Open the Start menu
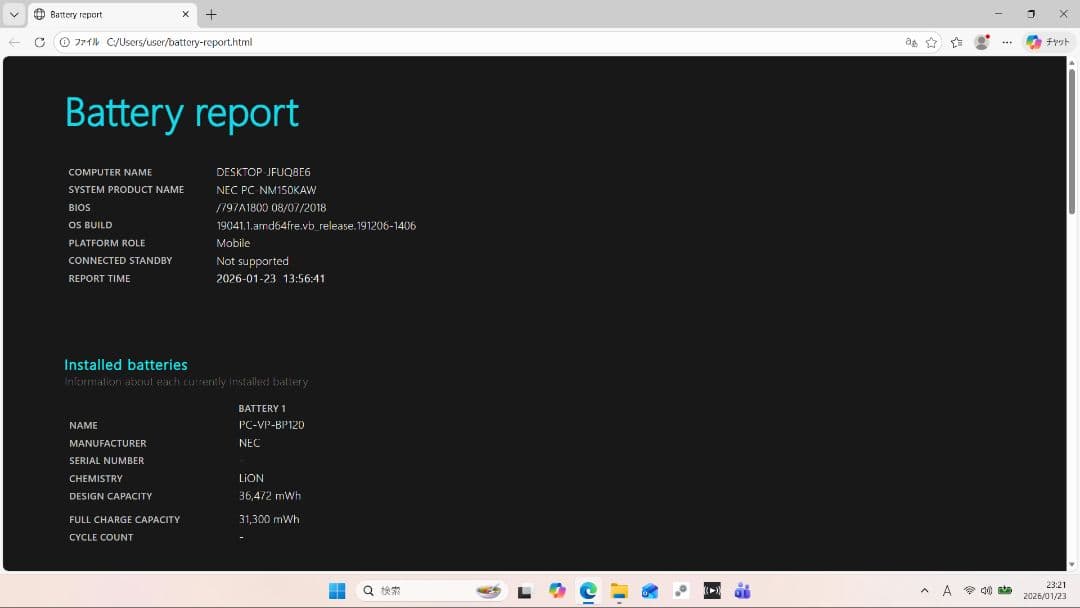The width and height of the screenshot is (1080, 608). click(x=337, y=590)
